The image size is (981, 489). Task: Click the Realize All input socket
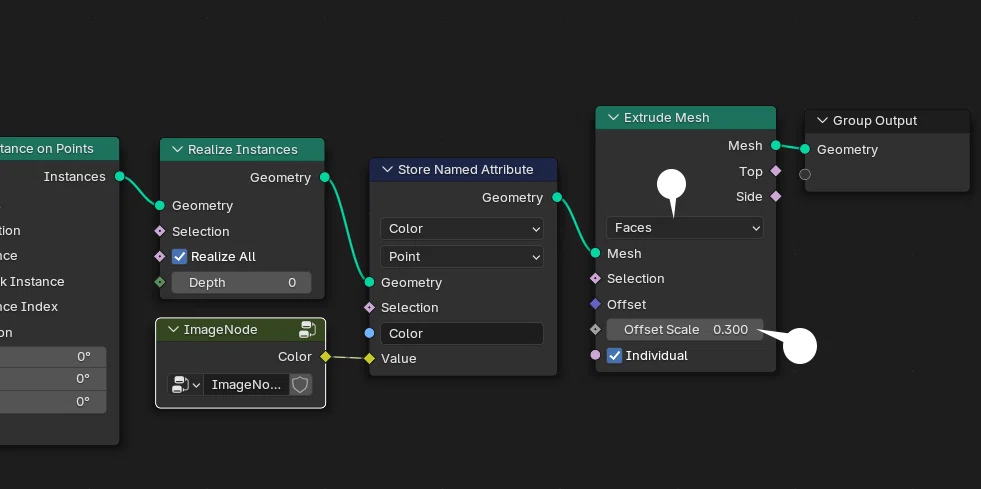tap(160, 256)
